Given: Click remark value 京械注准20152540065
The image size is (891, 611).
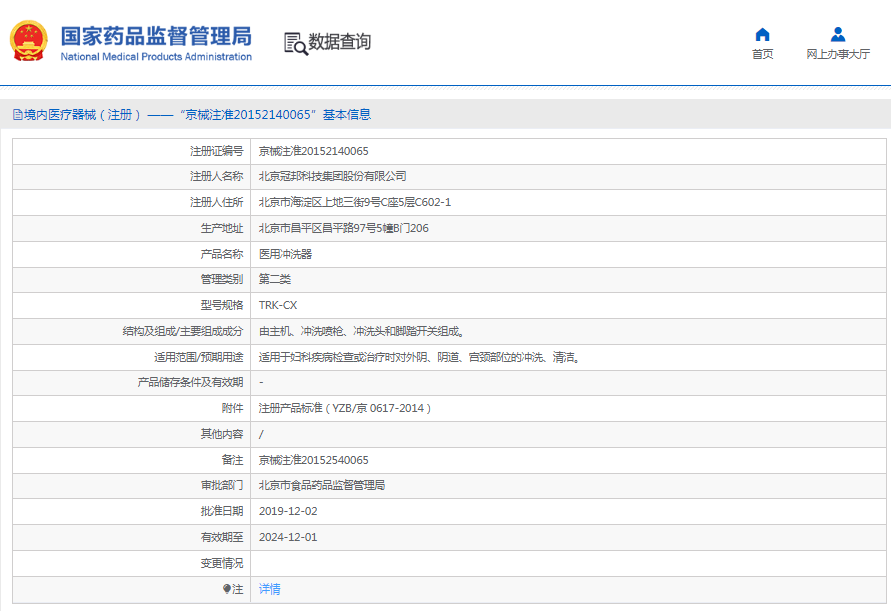Looking at the screenshot, I should point(313,460).
